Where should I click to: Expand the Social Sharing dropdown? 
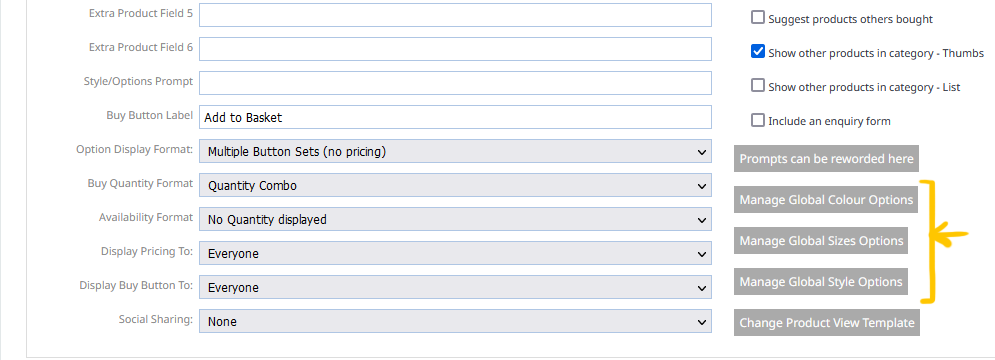click(x=455, y=321)
